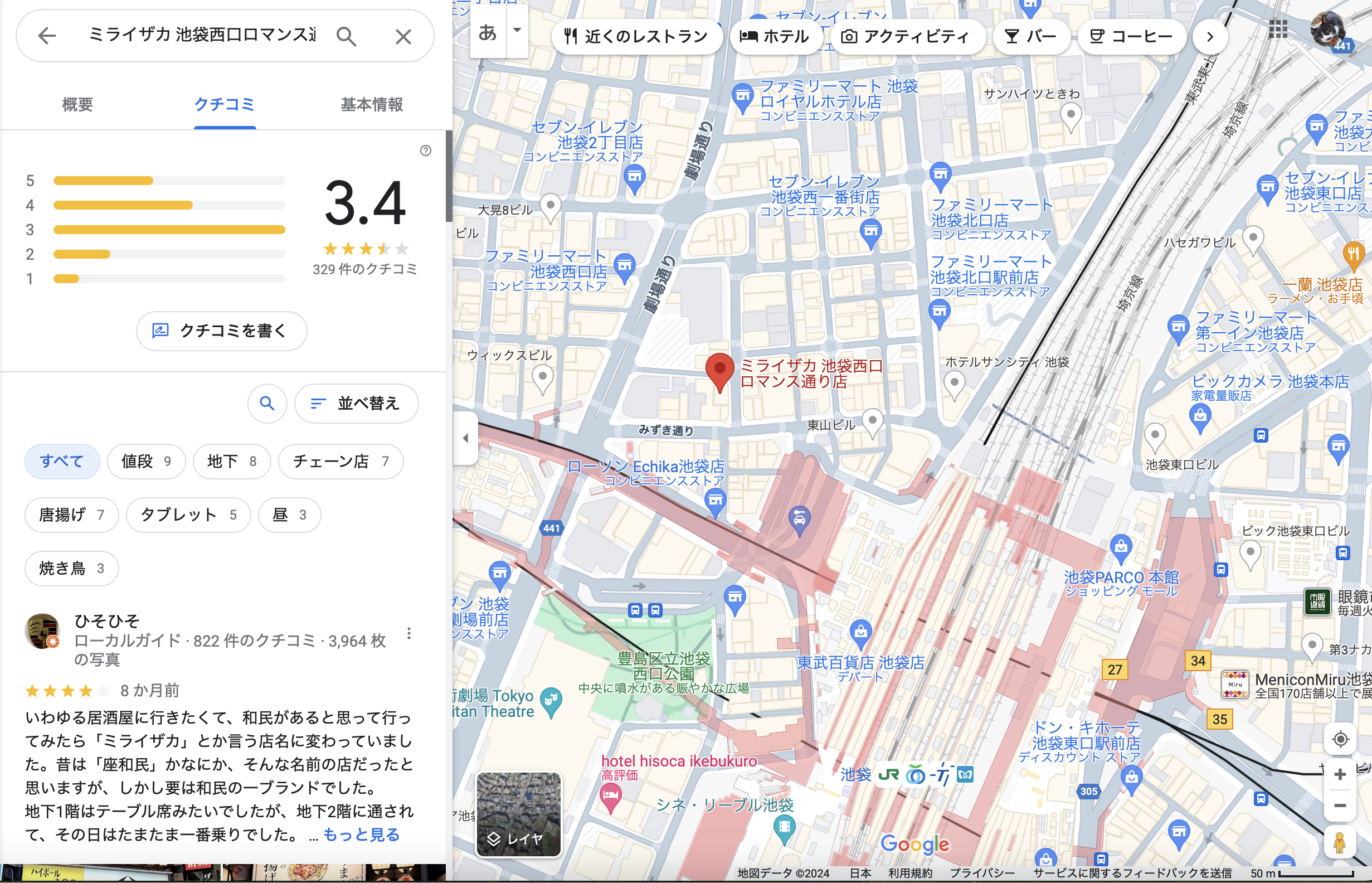Open reviewer ひそひそ's profile picture
Viewport: 1372px width, 883px height.
point(42,631)
